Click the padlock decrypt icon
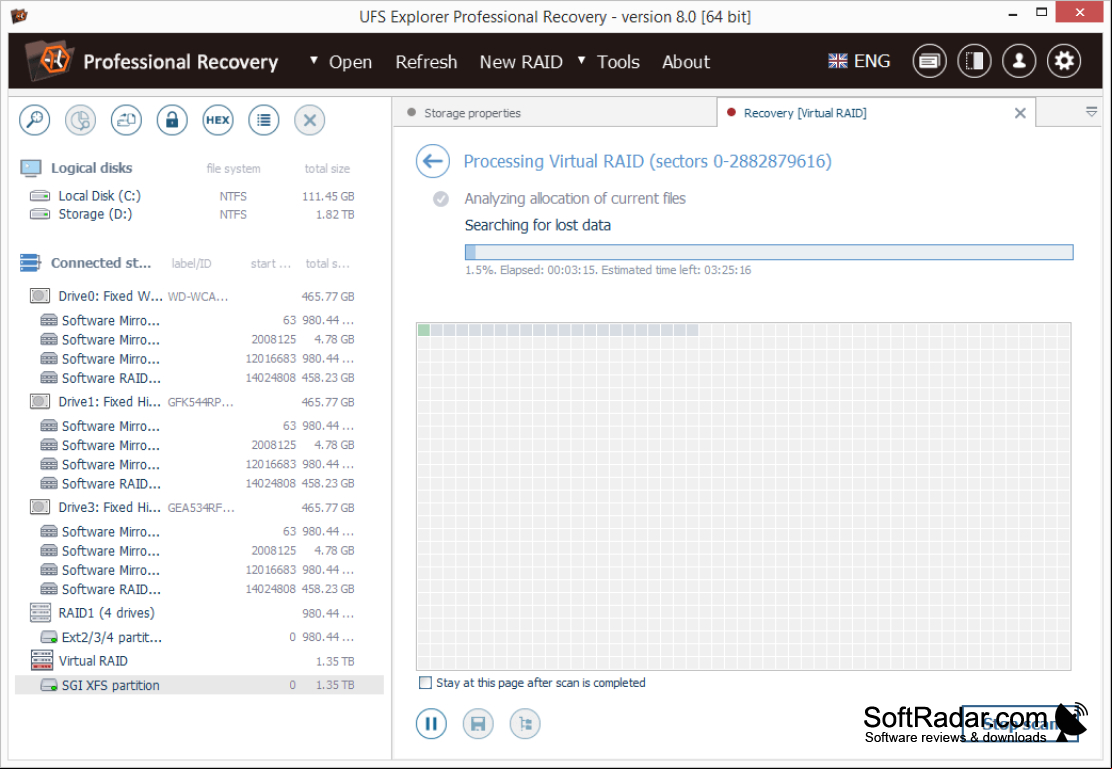 172,120
